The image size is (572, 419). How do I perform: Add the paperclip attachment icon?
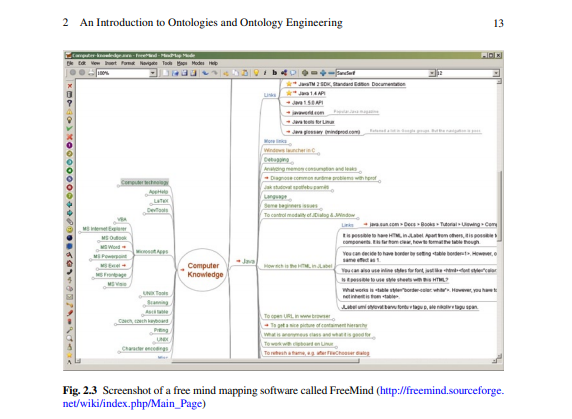[69, 221]
